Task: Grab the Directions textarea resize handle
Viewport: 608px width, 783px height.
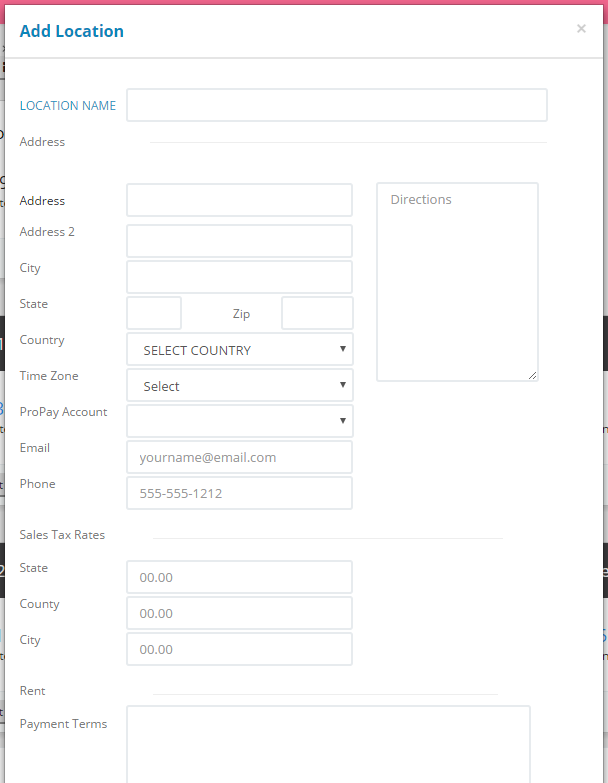Action: [532, 375]
